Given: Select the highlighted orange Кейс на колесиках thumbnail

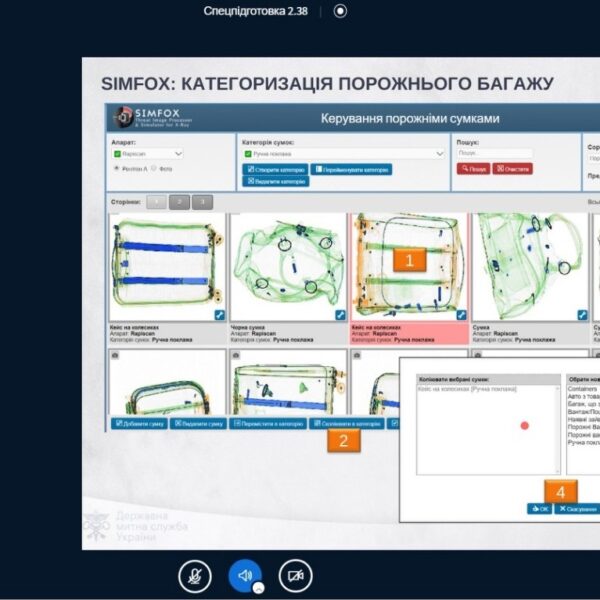Looking at the screenshot, I should click(x=410, y=267).
